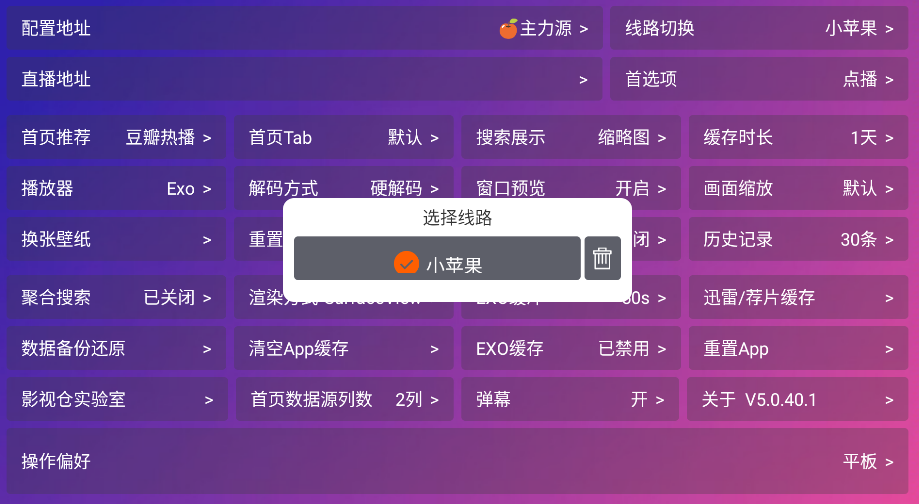
Task: Select the 小苹果 line option in dialog
Action: 437,258
